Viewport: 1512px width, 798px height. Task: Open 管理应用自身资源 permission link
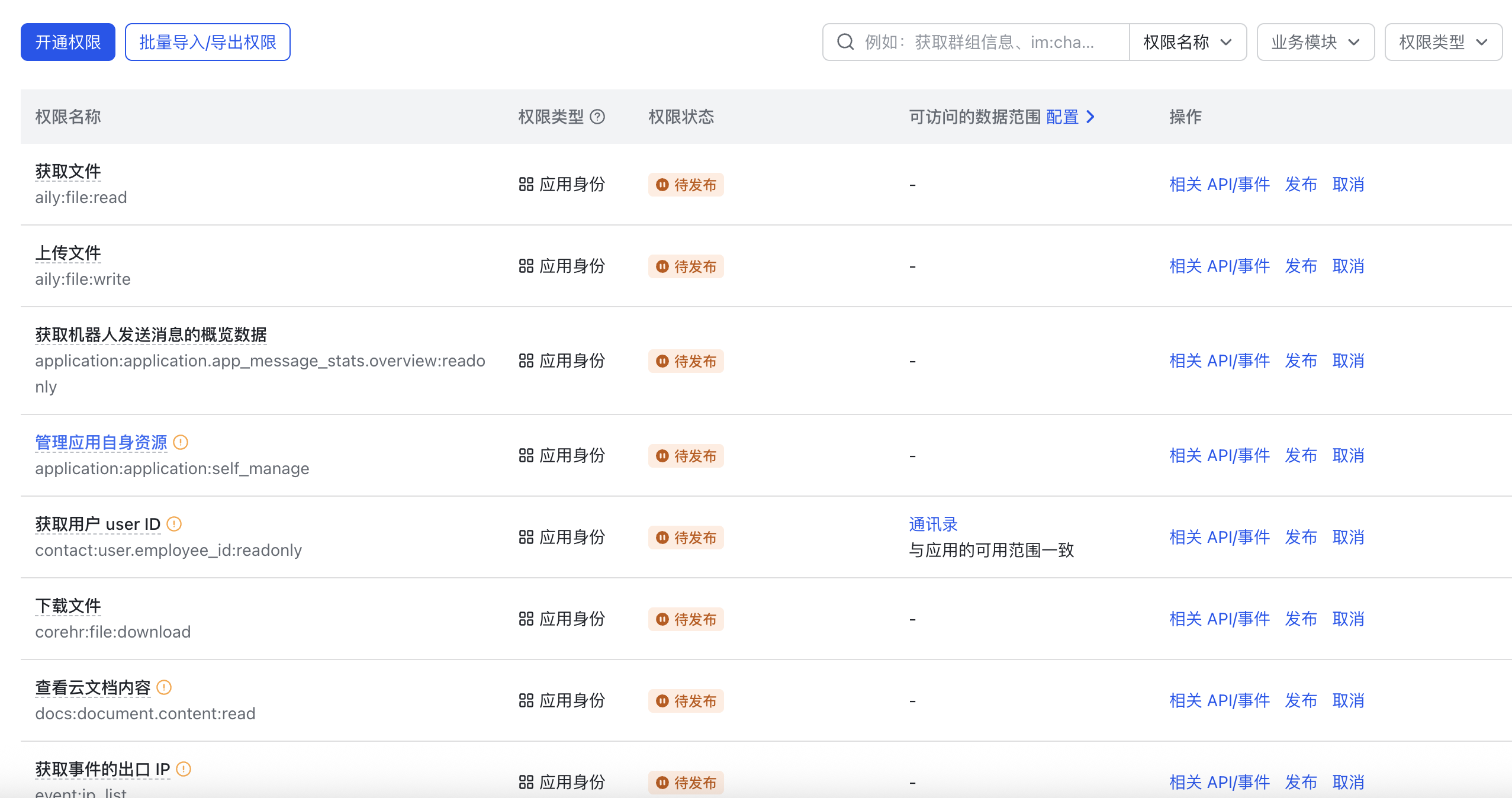point(101,442)
